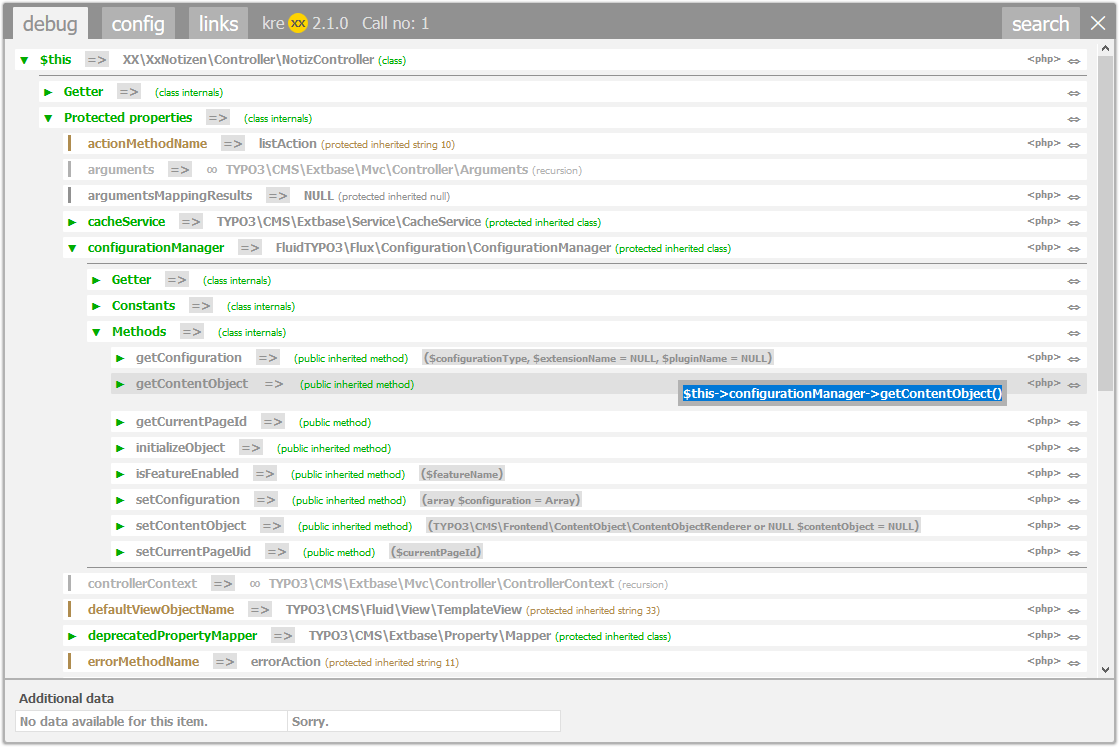Select the errorMethodName property row
The width and height of the screenshot is (1119, 747).
[x=577, y=662]
